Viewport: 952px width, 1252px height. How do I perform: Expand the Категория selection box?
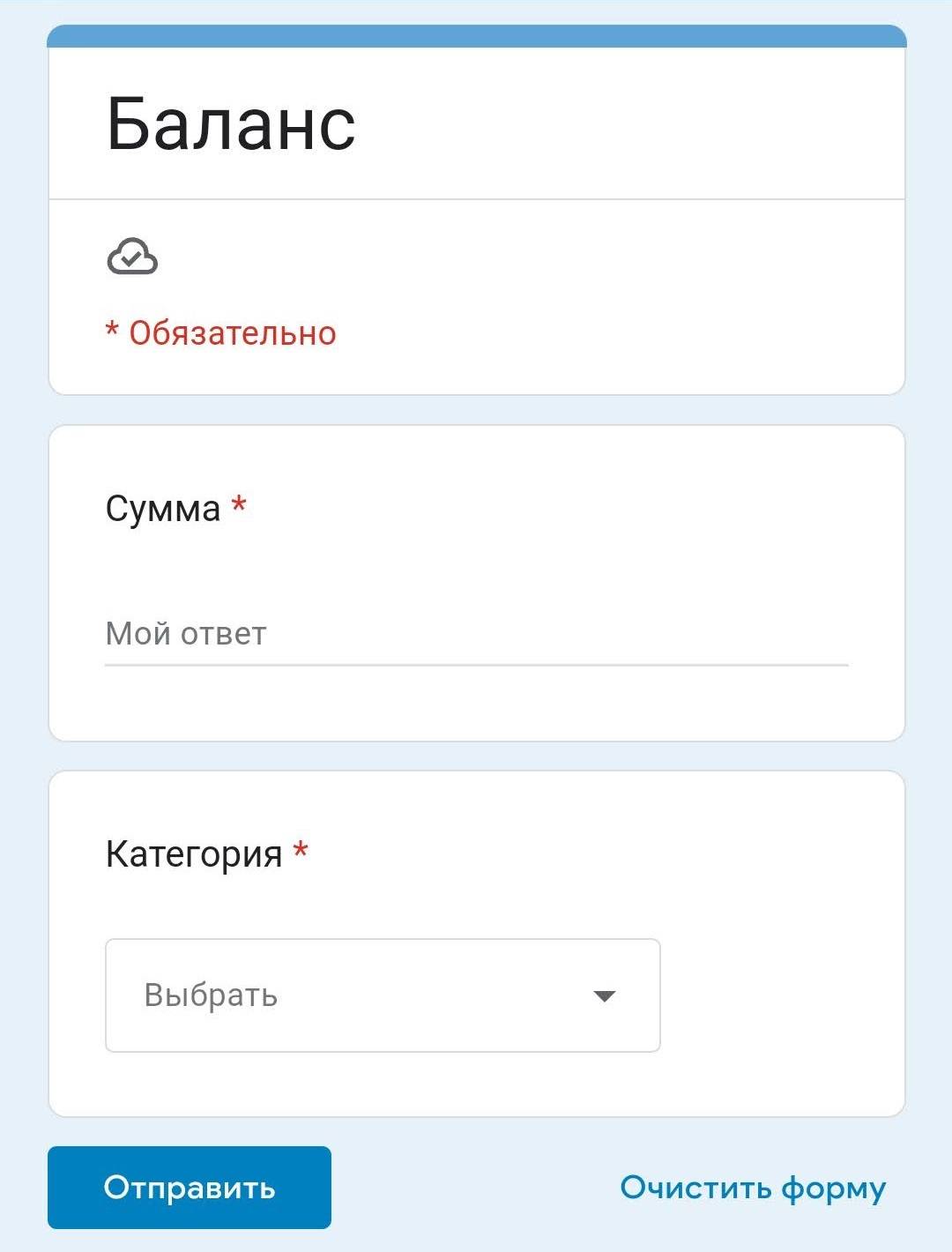(383, 995)
